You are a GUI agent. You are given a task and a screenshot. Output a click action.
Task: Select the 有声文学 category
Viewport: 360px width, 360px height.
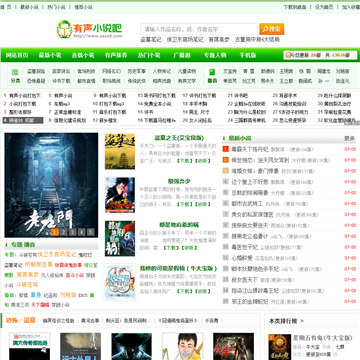187,81
